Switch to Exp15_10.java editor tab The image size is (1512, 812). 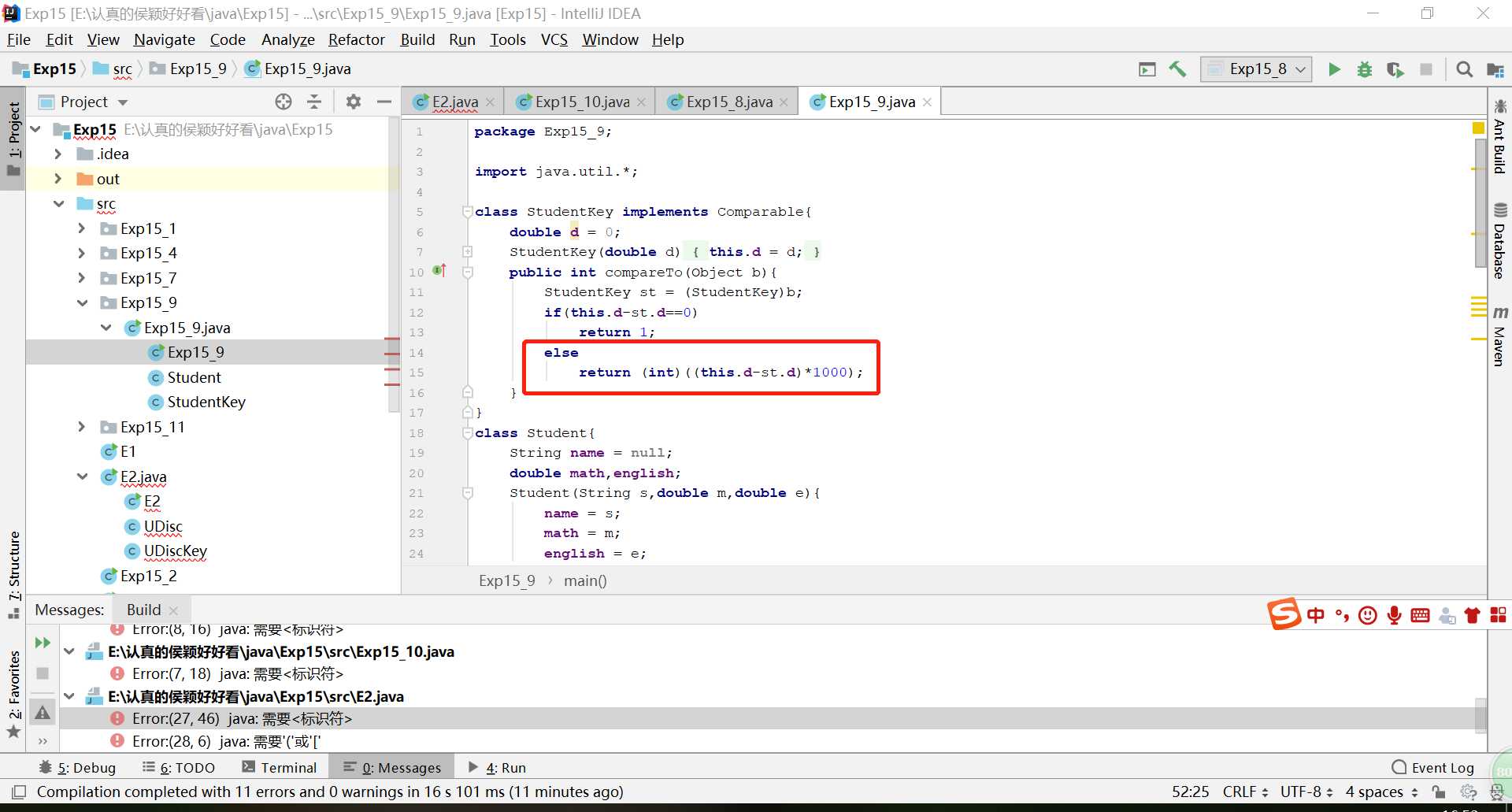pos(581,102)
